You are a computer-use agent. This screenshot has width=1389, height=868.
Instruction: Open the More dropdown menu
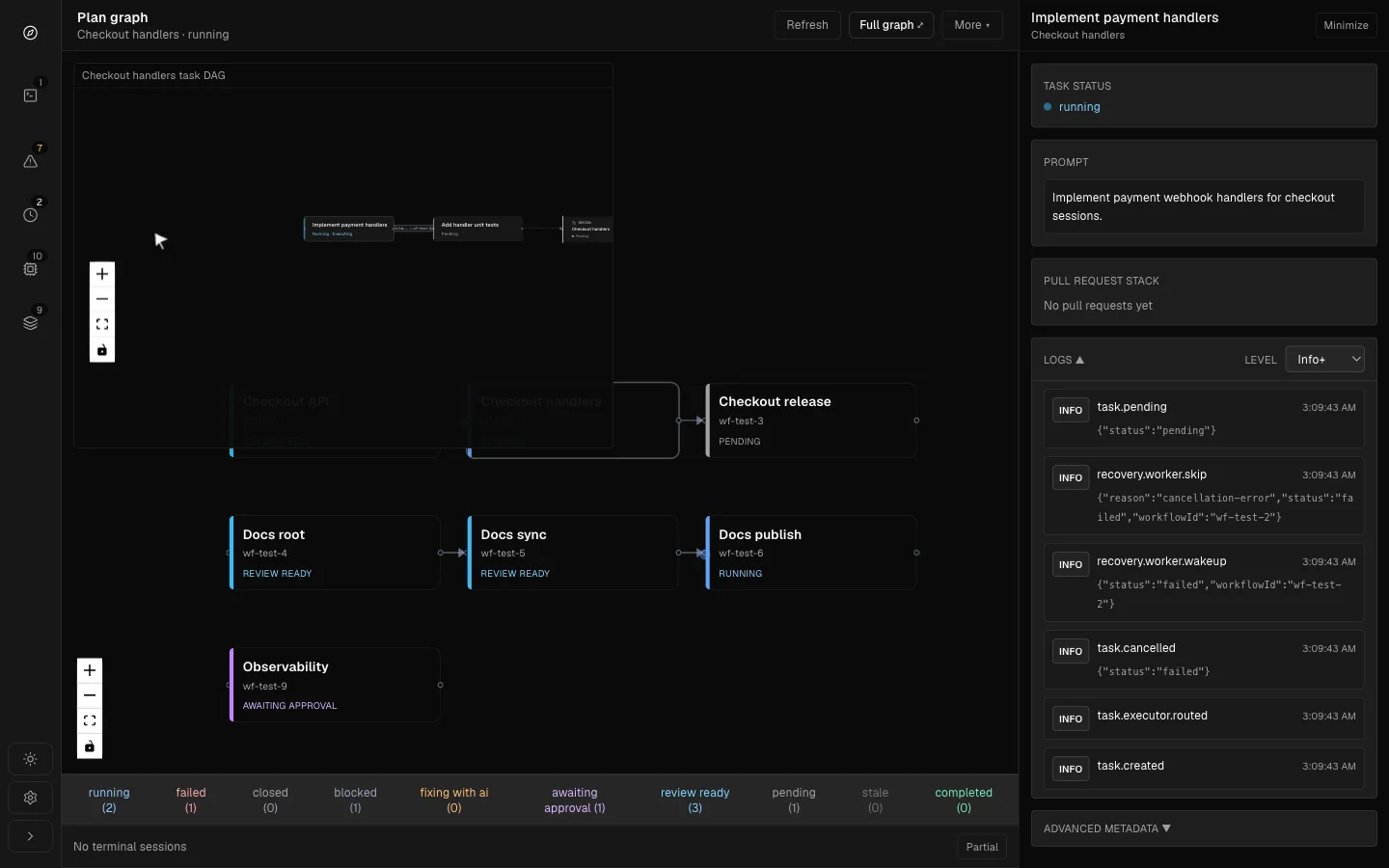(x=972, y=25)
